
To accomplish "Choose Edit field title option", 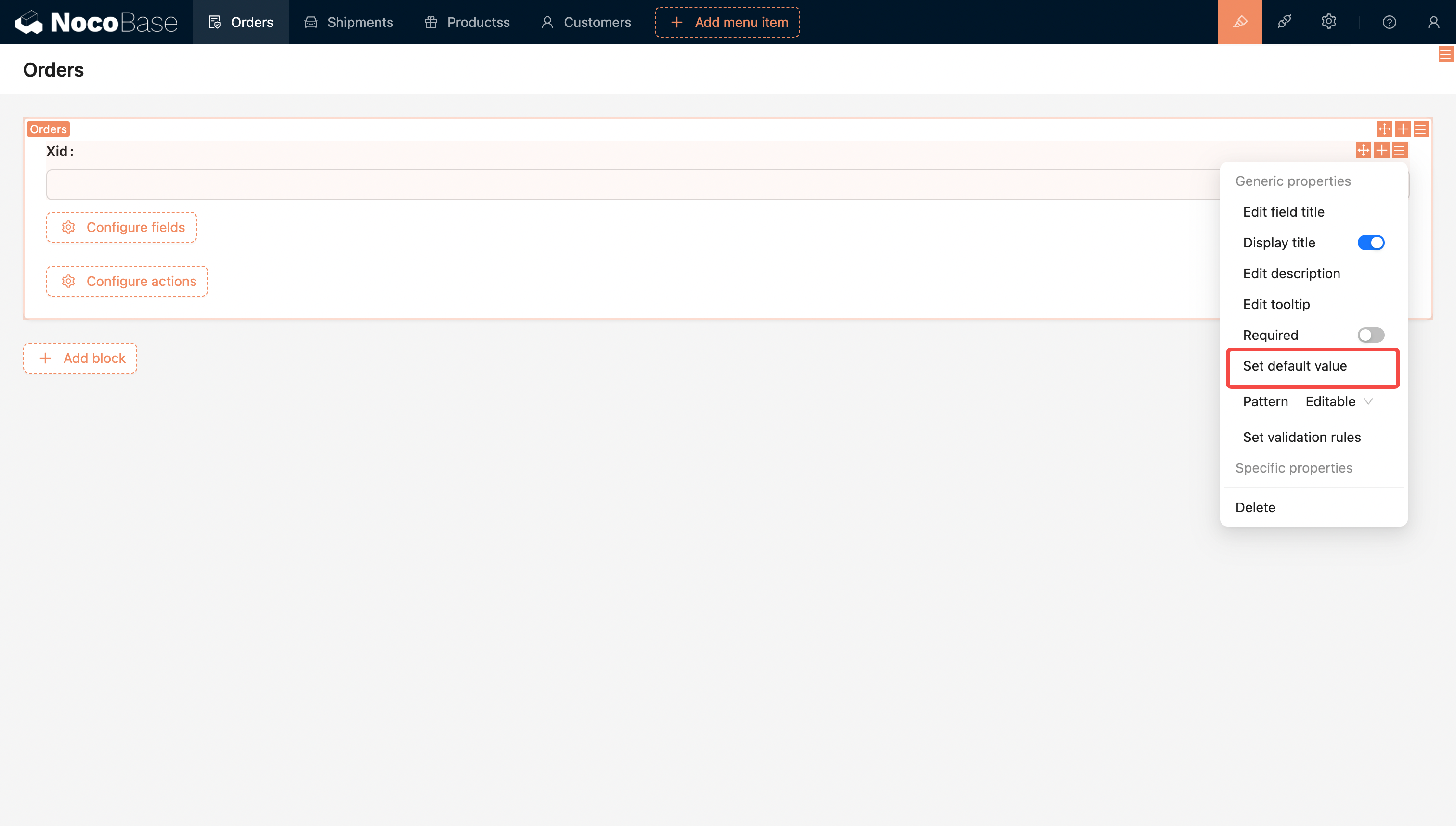I will point(1284,212).
